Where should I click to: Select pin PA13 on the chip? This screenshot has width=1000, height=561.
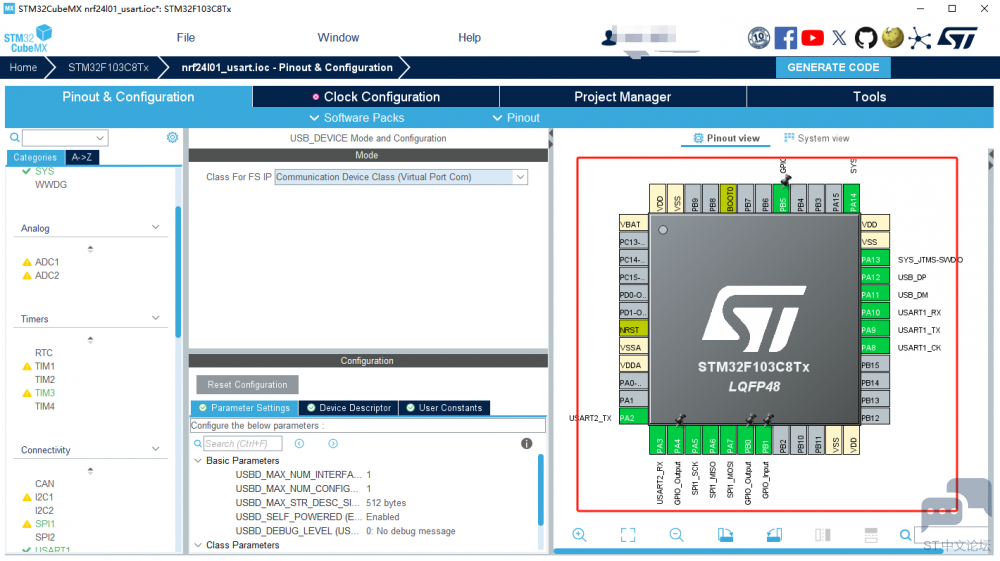tap(874, 259)
